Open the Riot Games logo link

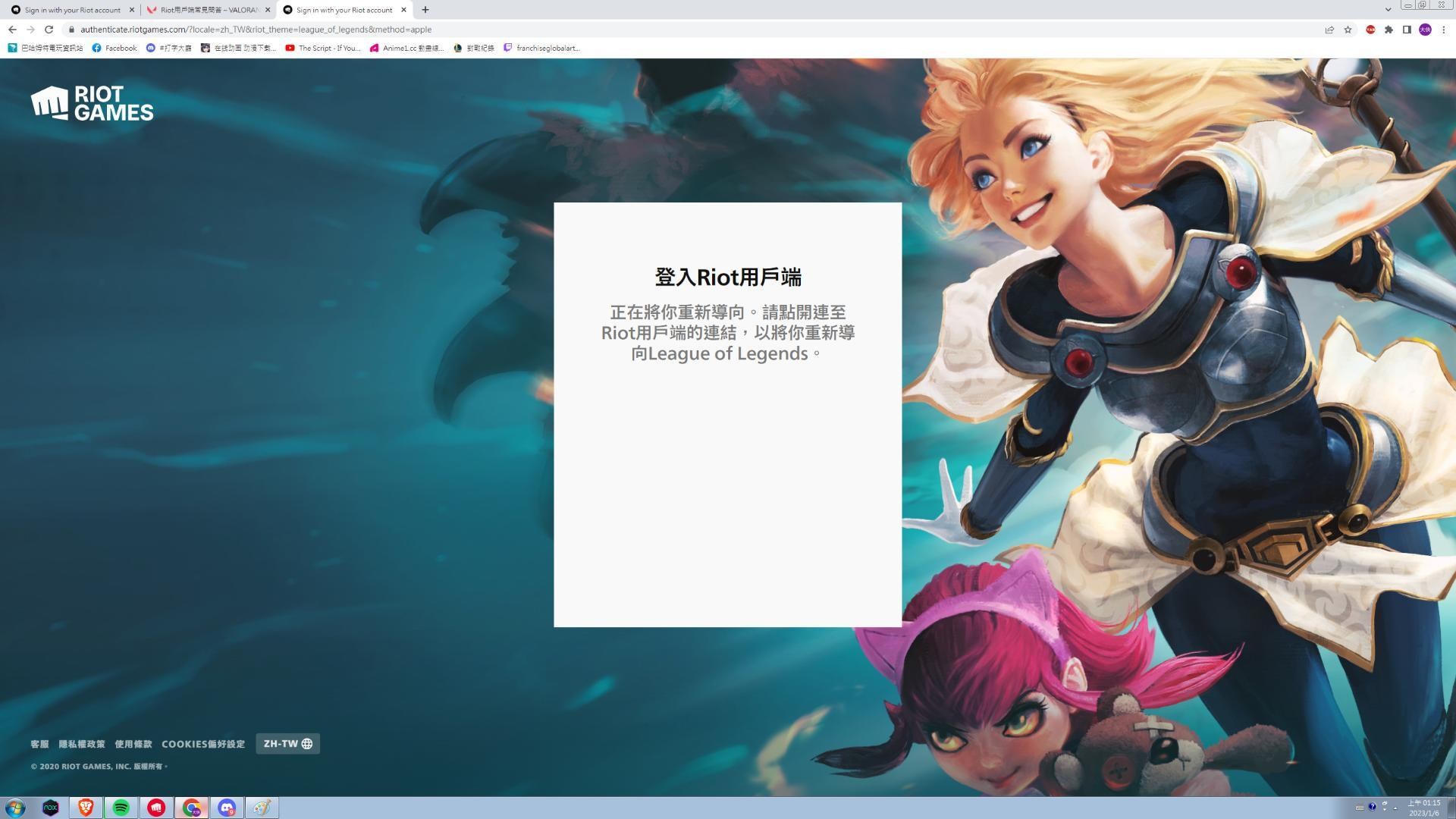click(x=91, y=105)
